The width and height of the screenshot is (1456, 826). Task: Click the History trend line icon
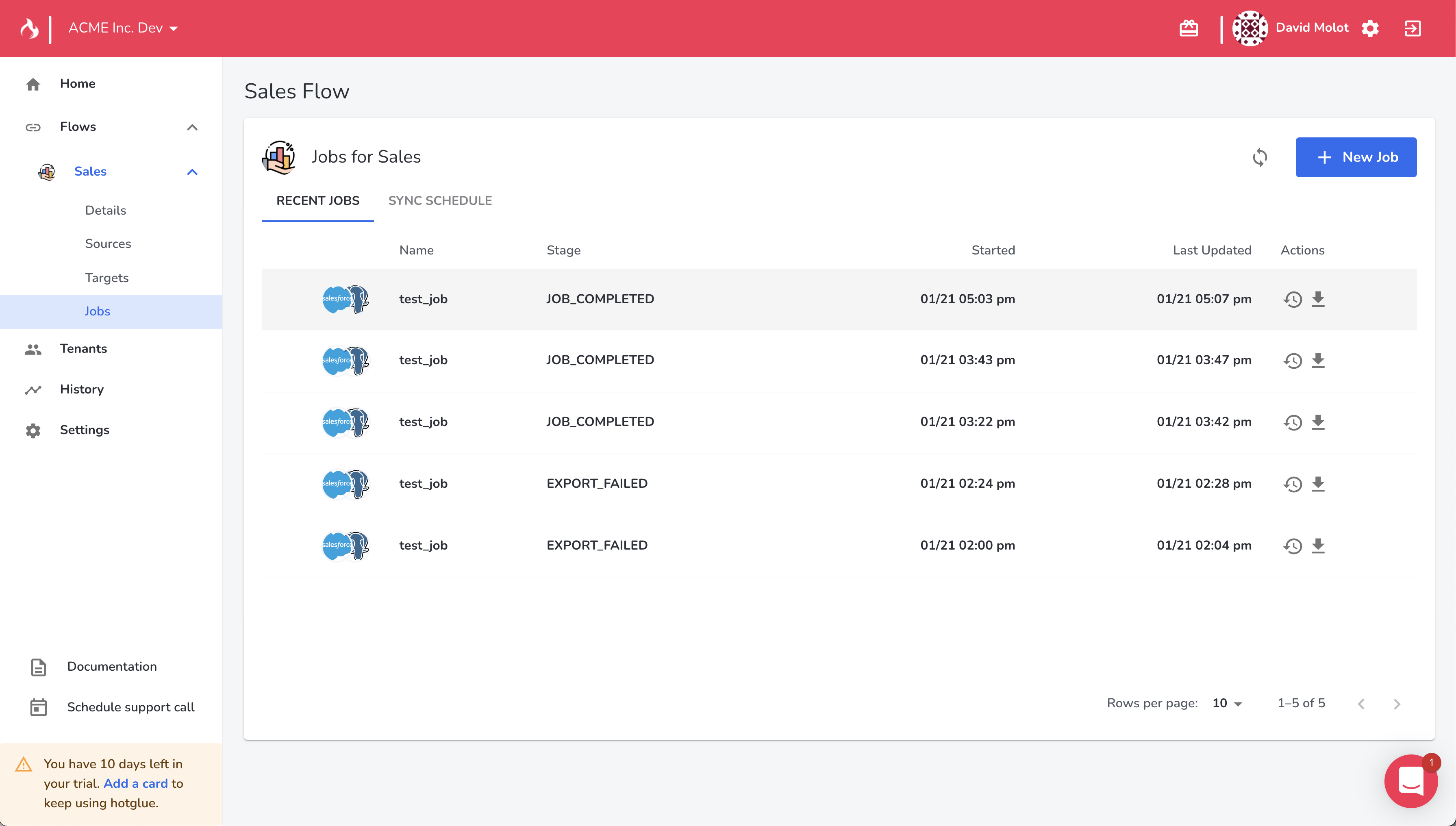tap(33, 390)
